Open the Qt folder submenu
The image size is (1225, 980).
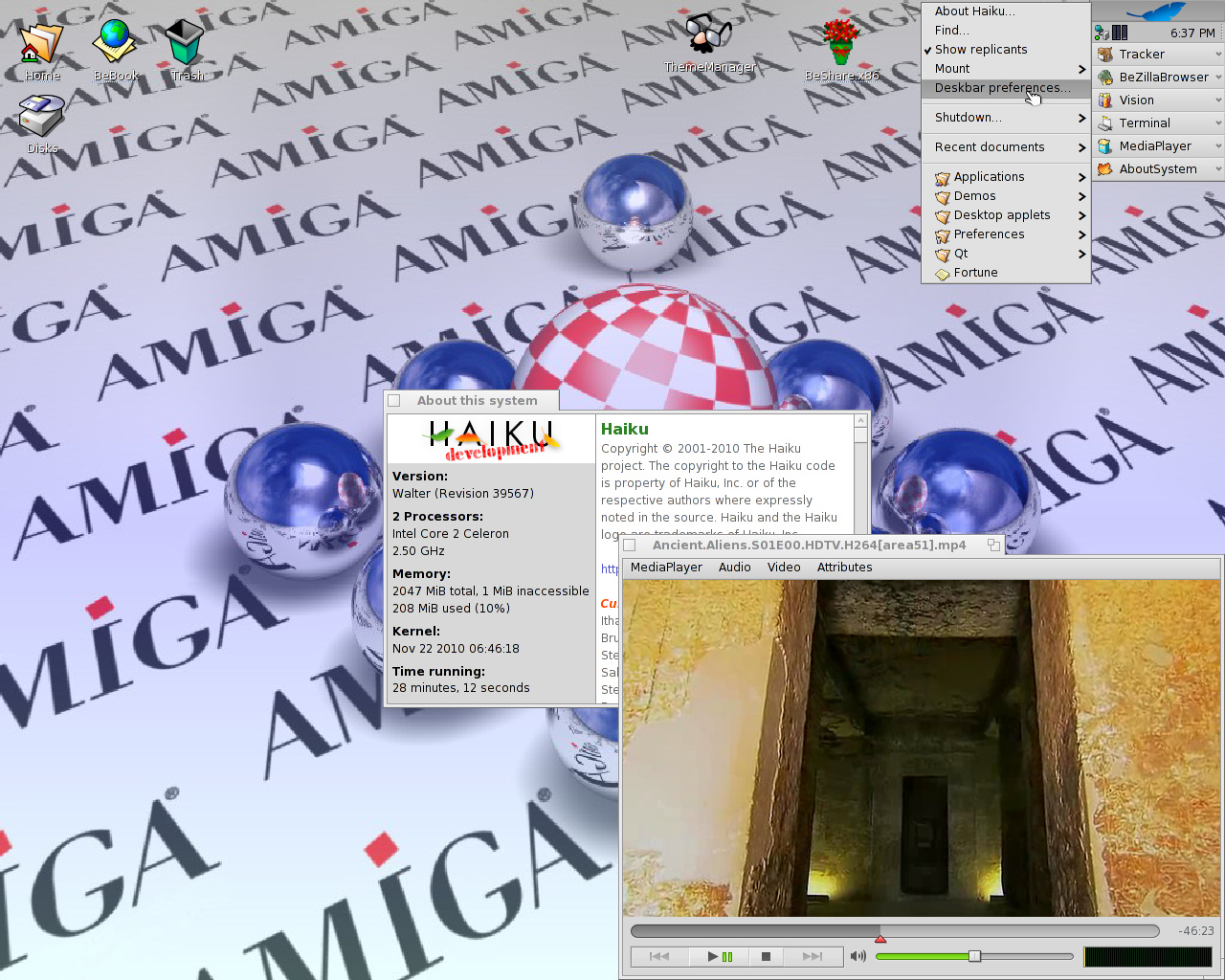click(1005, 254)
